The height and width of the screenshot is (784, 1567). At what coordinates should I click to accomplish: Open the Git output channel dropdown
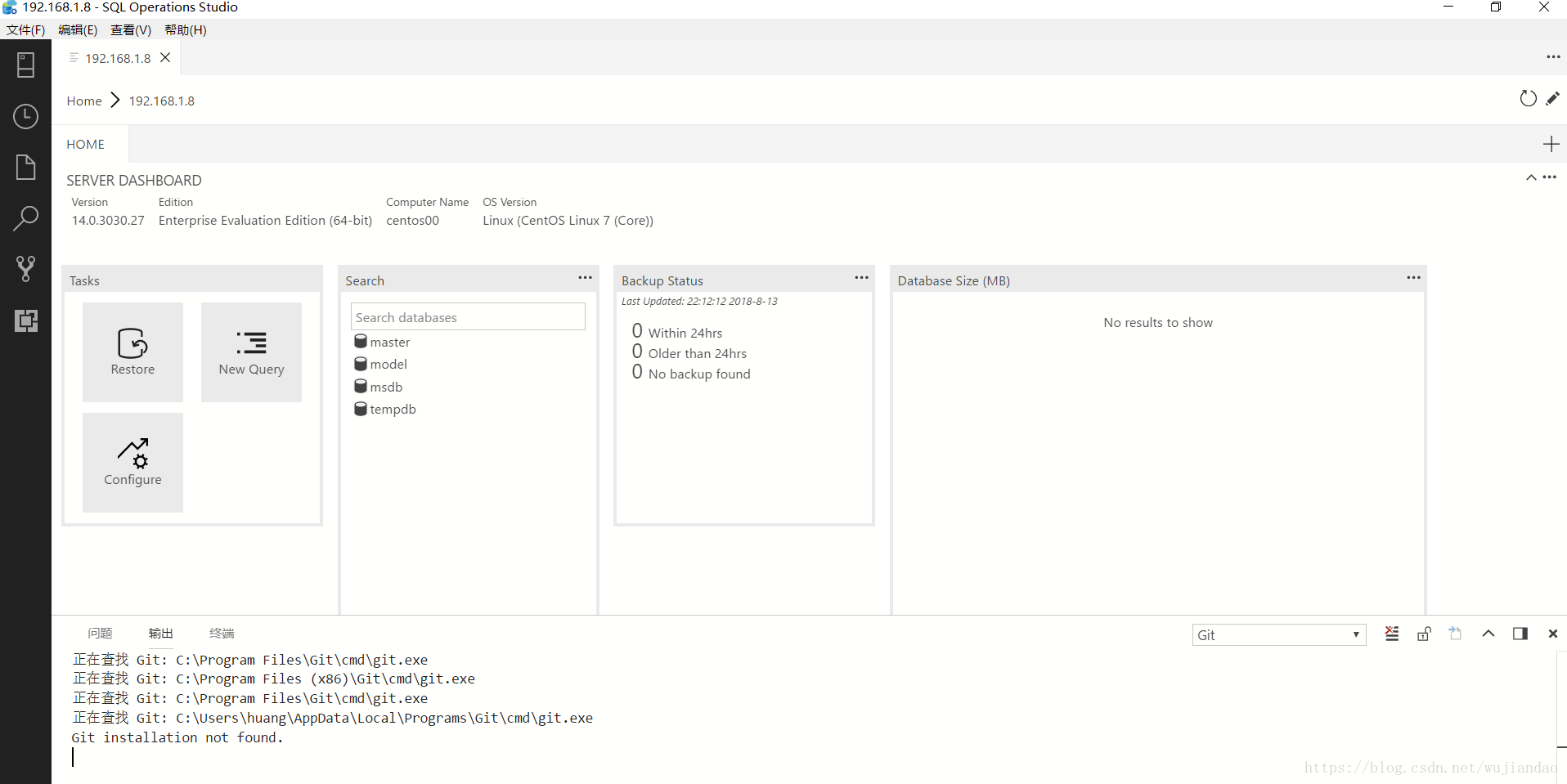pos(1279,634)
